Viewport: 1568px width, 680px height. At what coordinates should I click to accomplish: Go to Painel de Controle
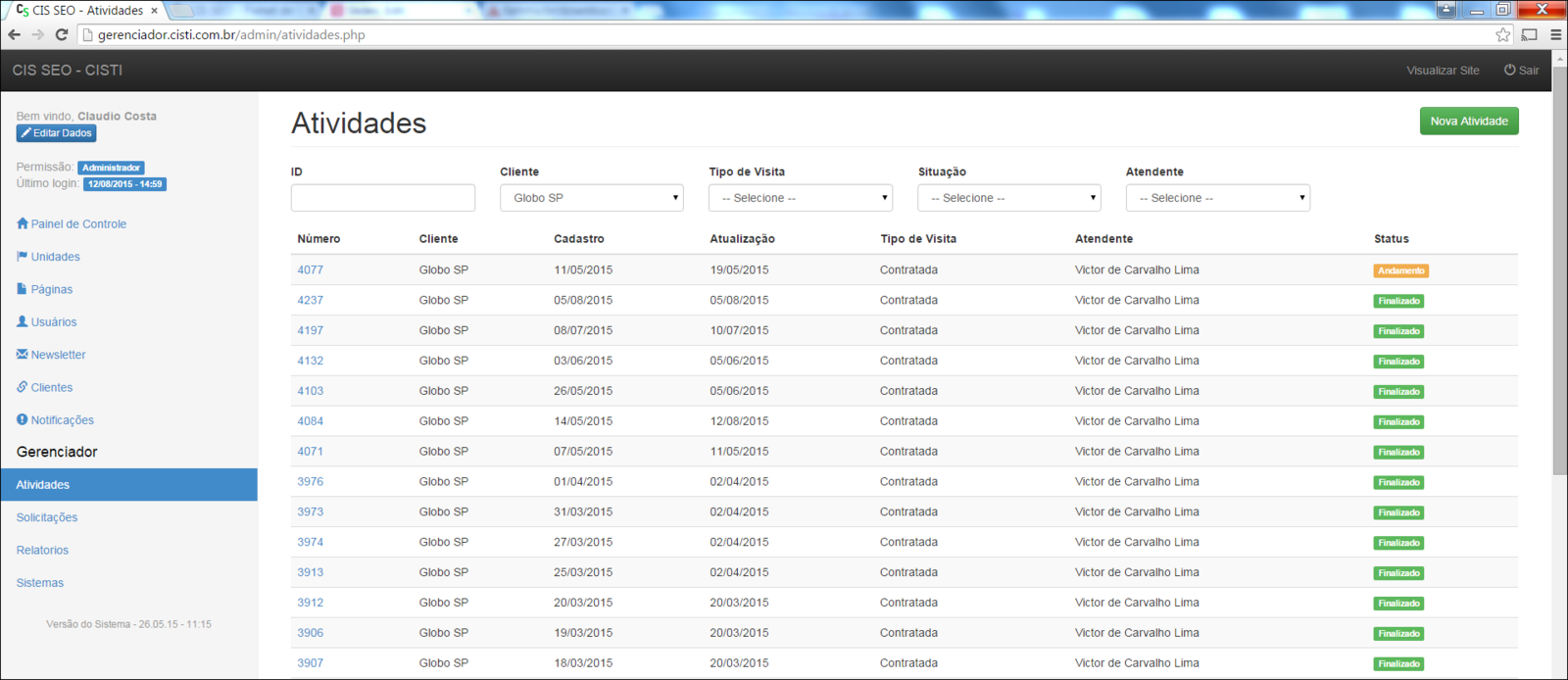[78, 223]
